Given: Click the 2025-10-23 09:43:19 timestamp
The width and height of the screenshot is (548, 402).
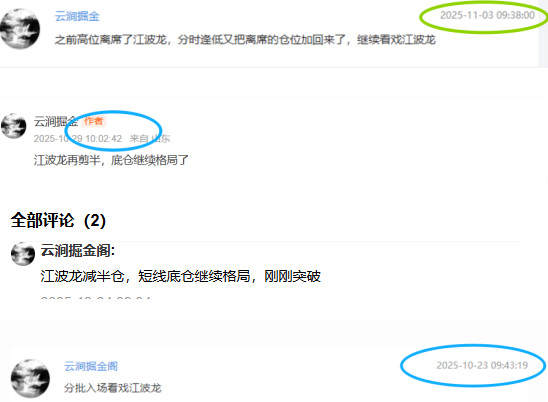Looking at the screenshot, I should (x=482, y=365).
